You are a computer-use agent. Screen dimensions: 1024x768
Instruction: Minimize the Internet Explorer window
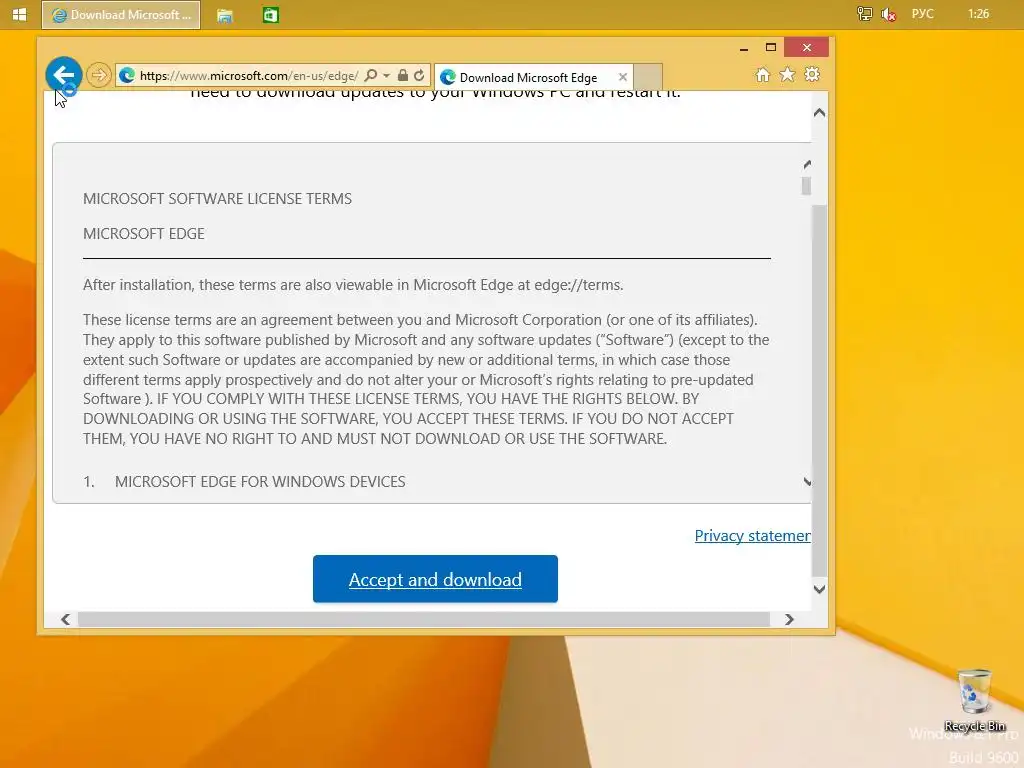pos(744,48)
